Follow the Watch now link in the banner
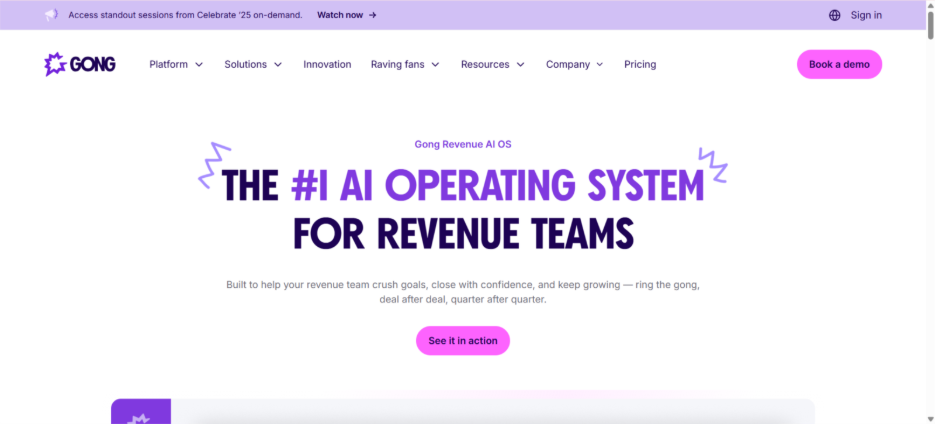 pos(339,15)
